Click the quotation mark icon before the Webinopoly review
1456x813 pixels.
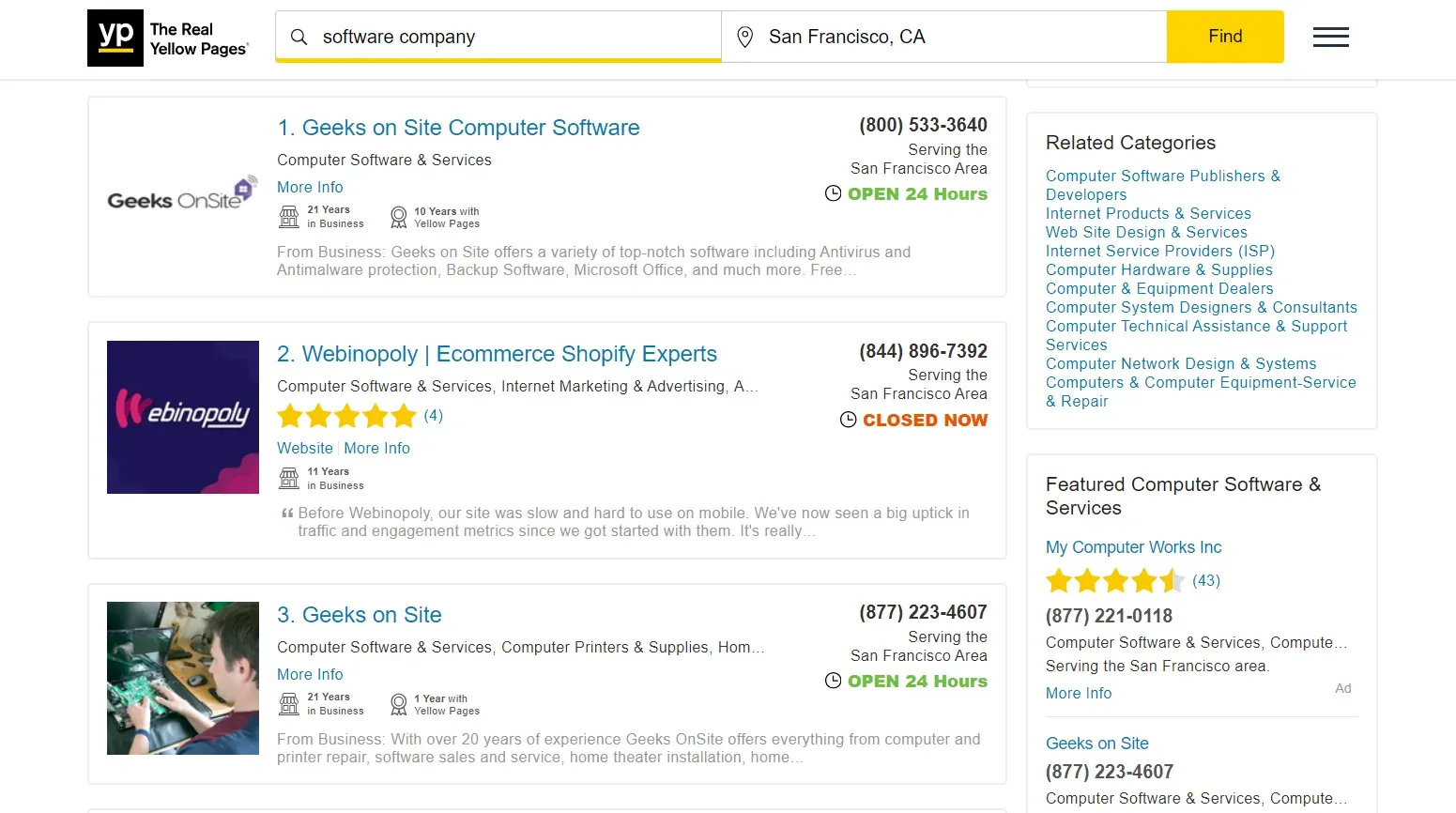coord(286,513)
